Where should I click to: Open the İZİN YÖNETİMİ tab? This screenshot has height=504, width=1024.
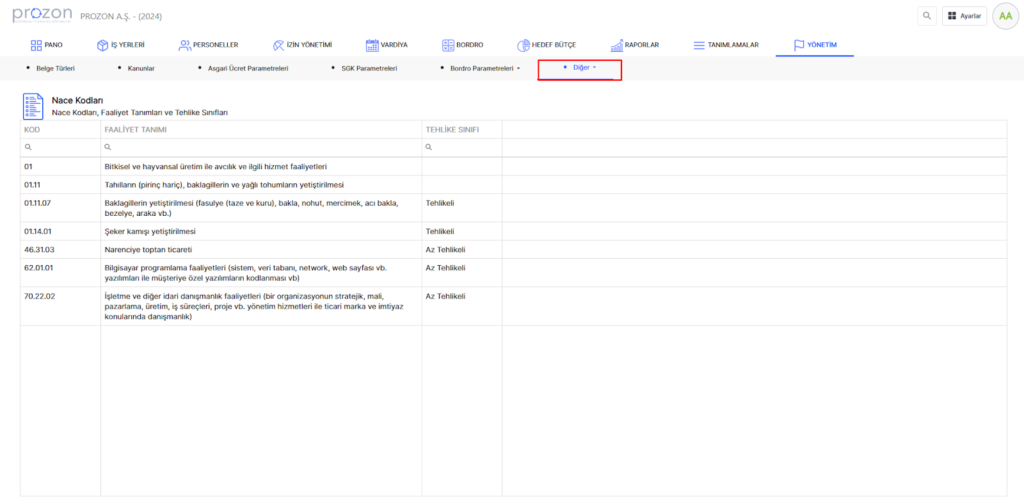click(x=309, y=45)
